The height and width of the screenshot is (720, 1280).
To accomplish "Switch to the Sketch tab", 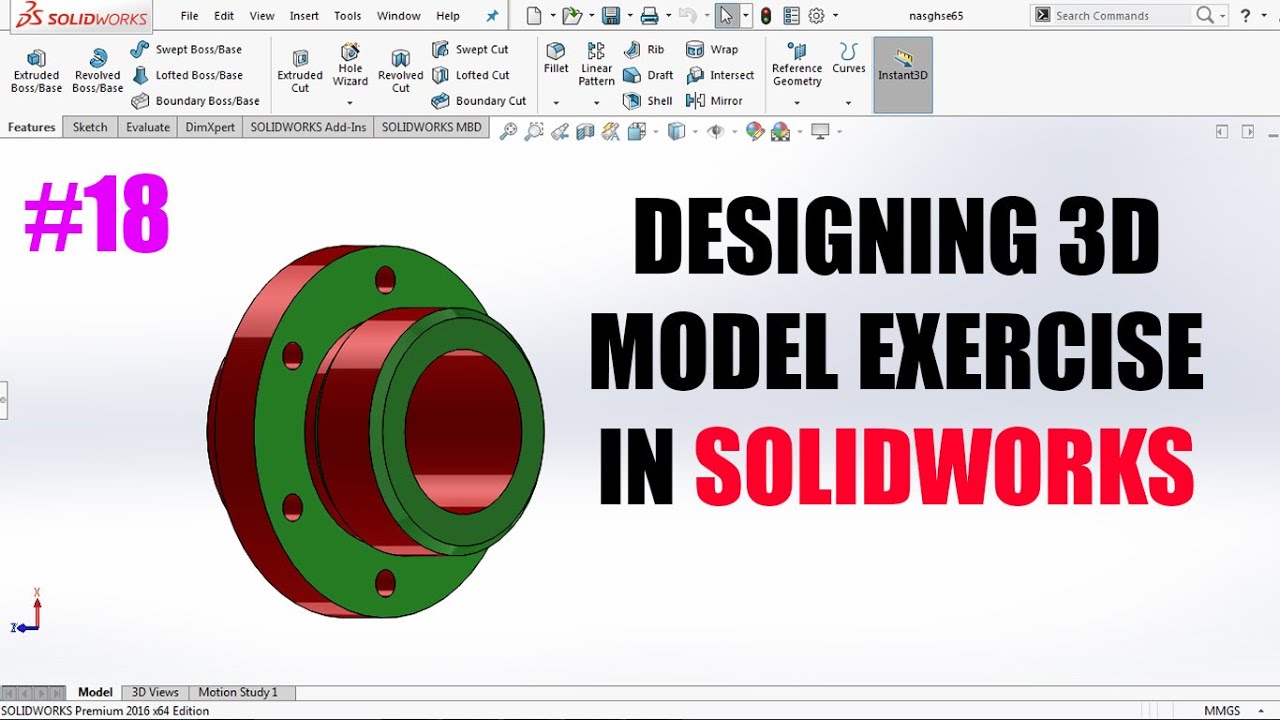I will pyautogui.click(x=90, y=127).
